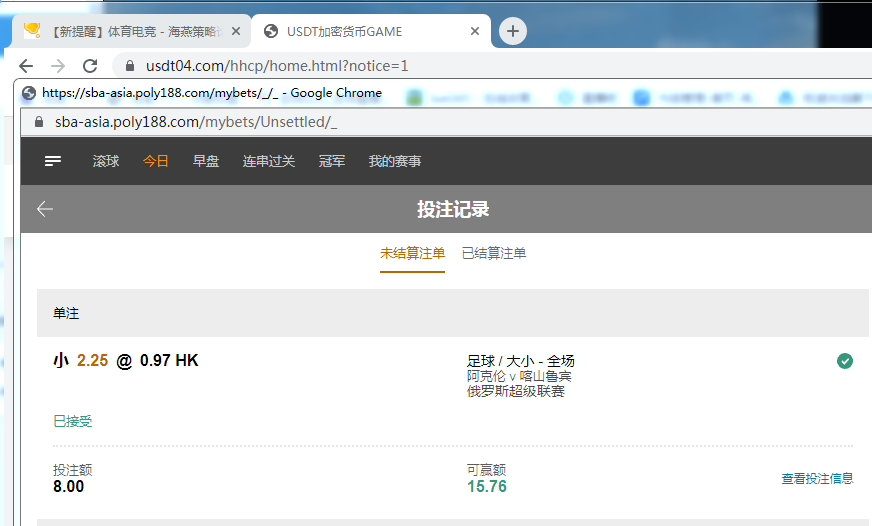Open 早盘 in the navigation bar
The height and width of the screenshot is (526, 872).
206,161
